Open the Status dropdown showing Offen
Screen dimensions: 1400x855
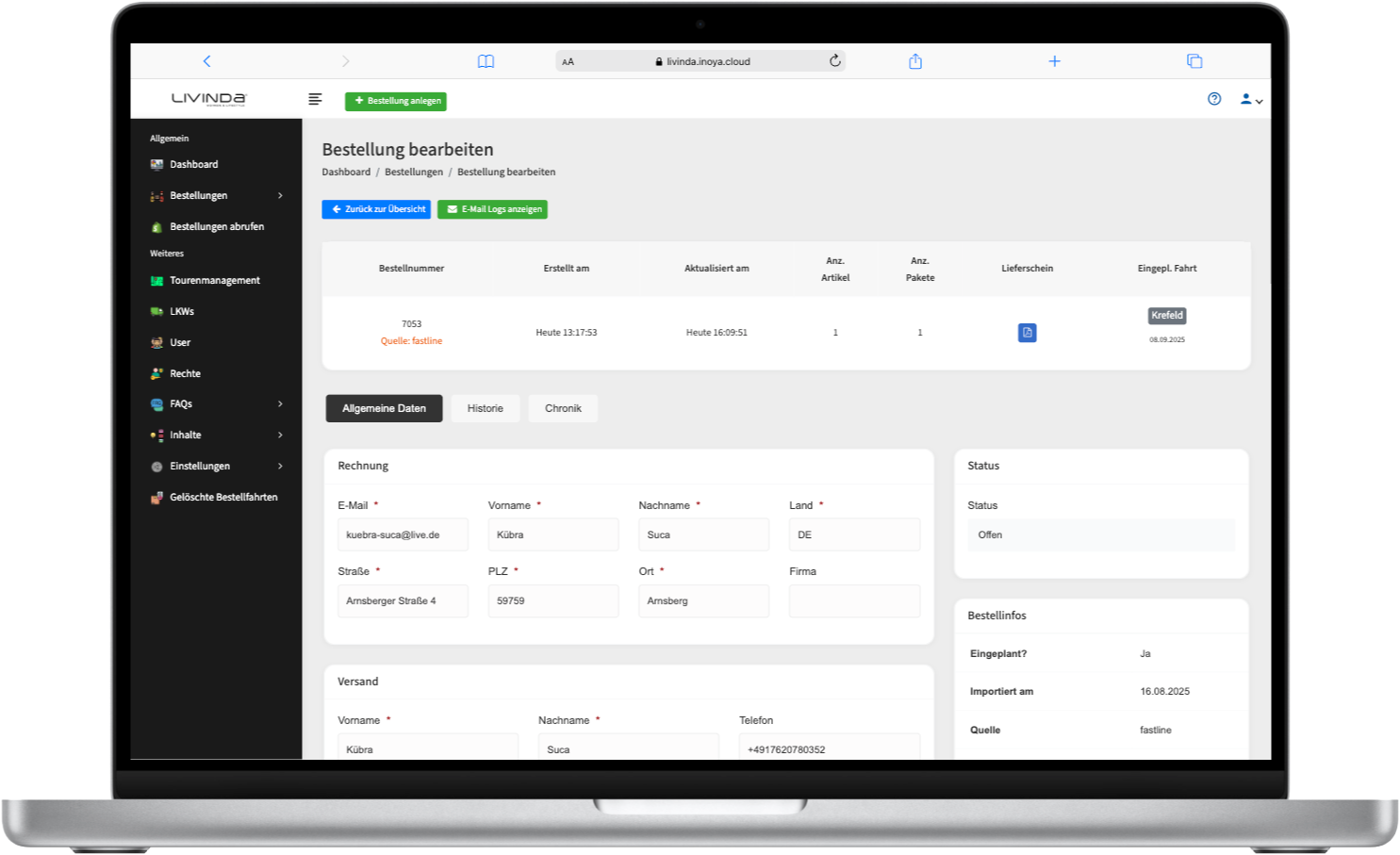click(1101, 534)
